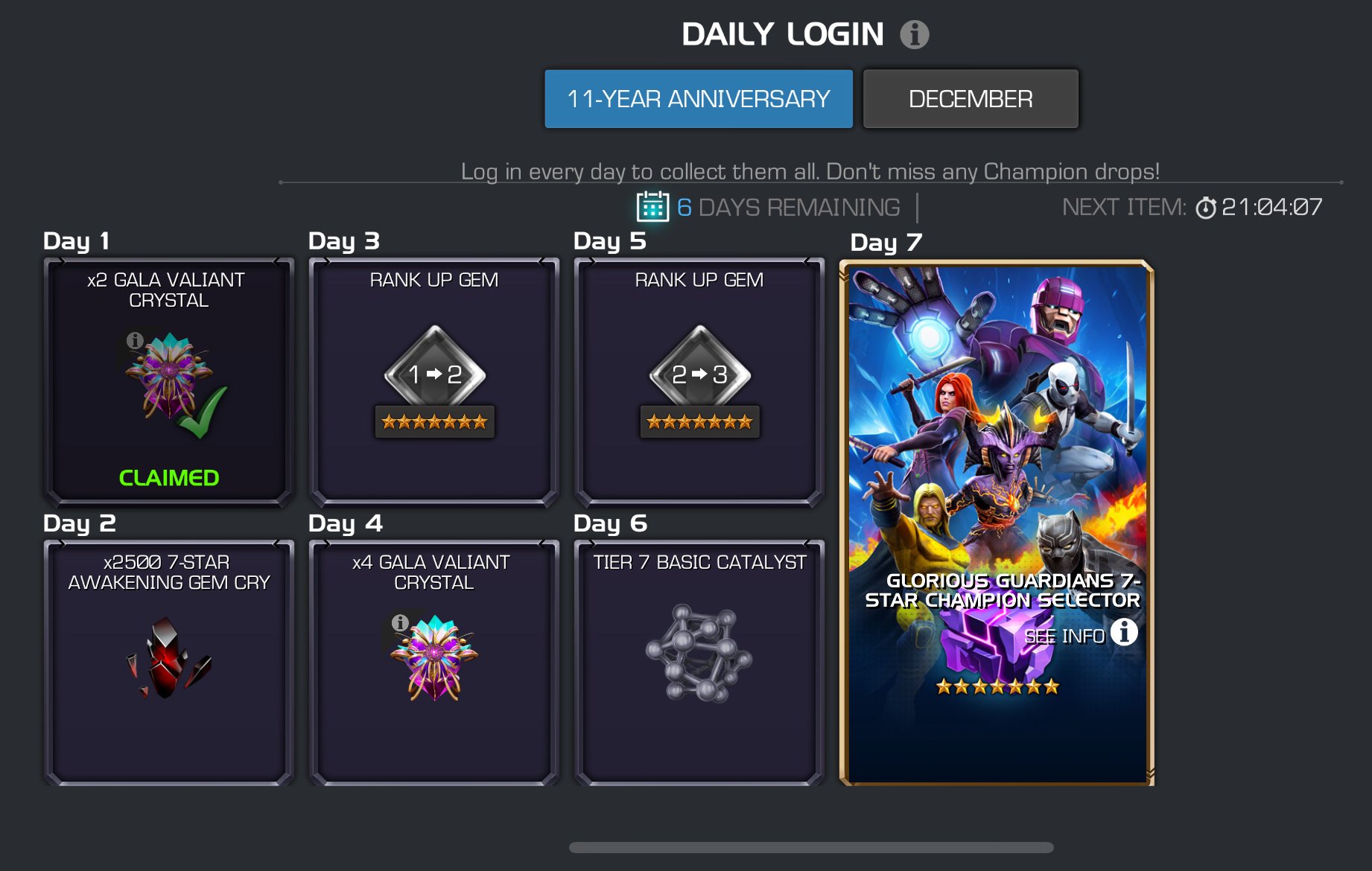Viewport: 1372px width, 871px height.
Task: Click the calendar days remaining icon
Action: 652,207
